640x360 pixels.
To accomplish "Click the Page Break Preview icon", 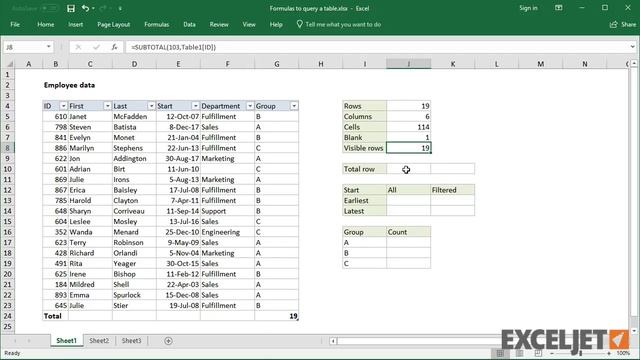I will click(538, 353).
